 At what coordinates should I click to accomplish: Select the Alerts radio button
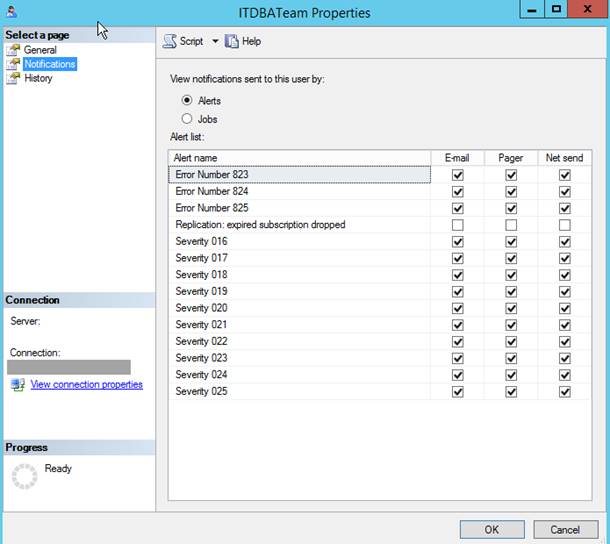click(x=187, y=100)
